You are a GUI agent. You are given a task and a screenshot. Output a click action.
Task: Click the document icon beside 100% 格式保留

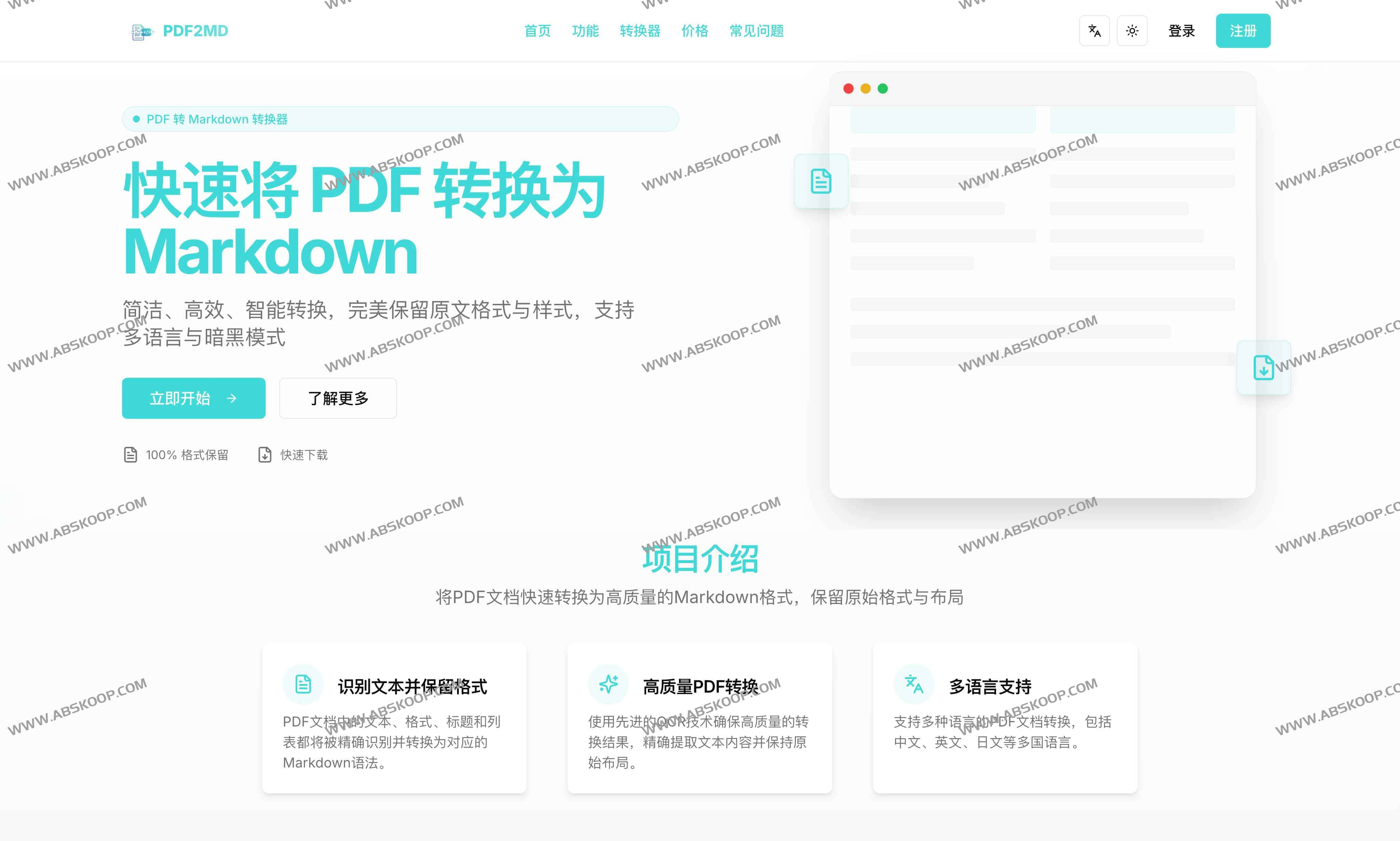coord(130,454)
